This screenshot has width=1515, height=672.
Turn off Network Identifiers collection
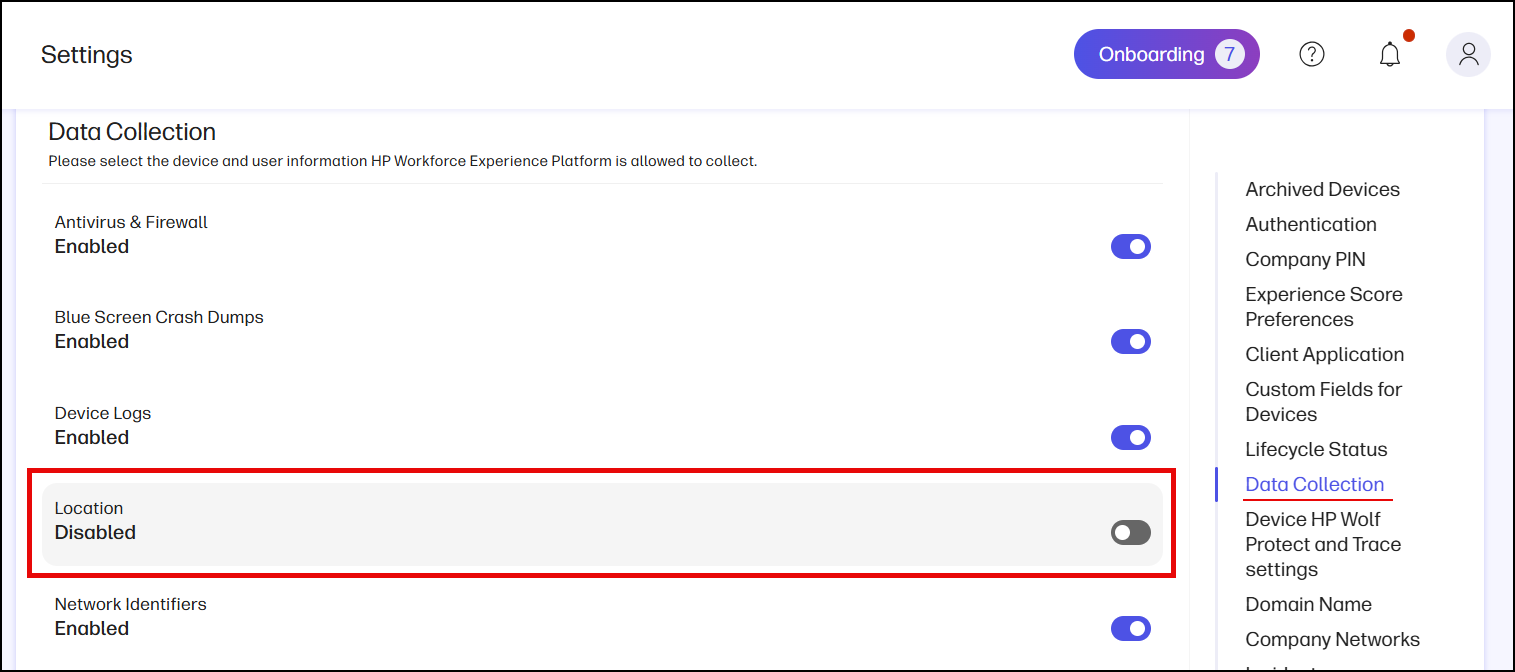tap(1131, 628)
